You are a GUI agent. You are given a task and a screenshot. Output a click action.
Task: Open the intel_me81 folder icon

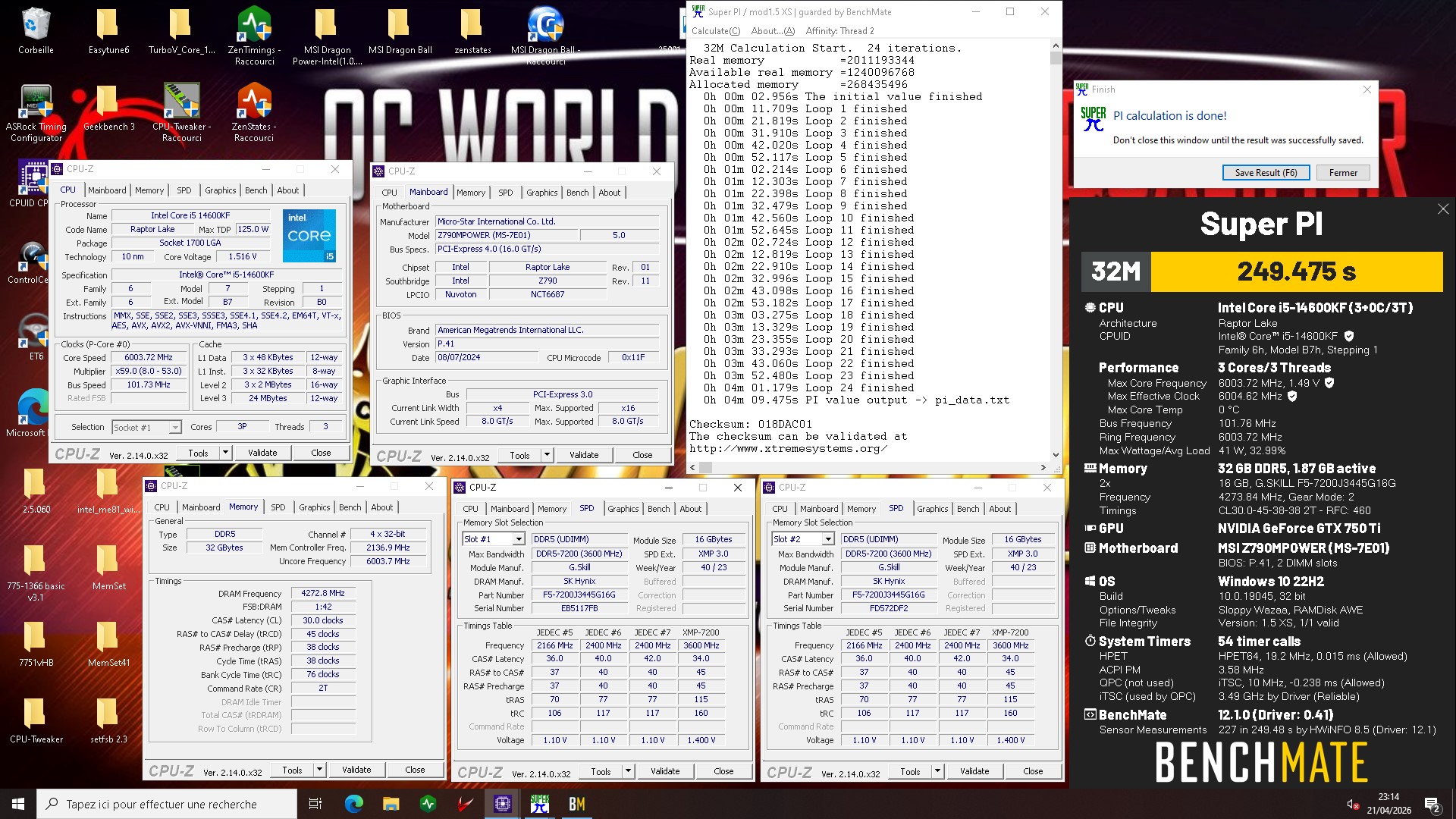(x=108, y=490)
